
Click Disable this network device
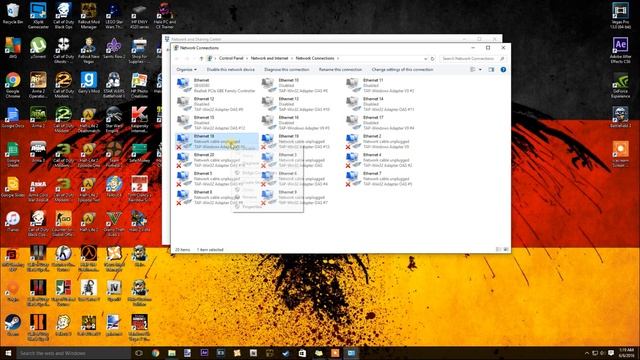click(x=231, y=70)
